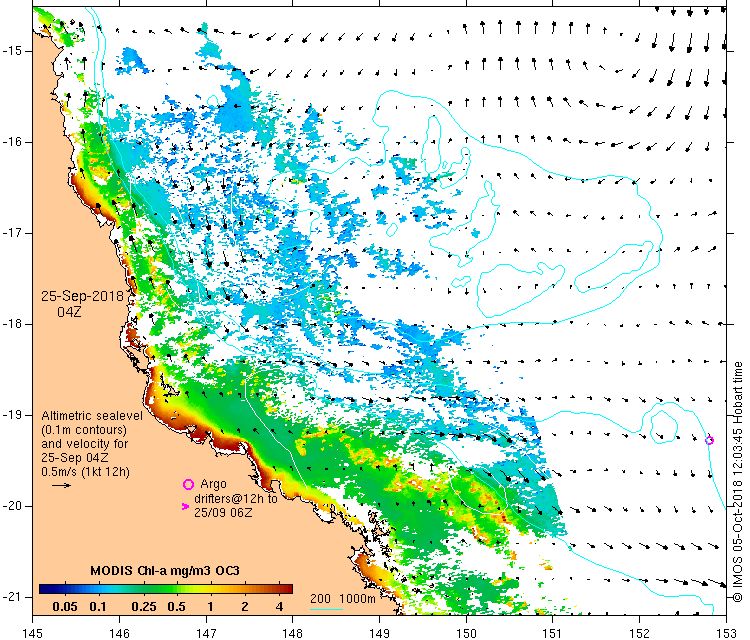The width and height of the screenshot is (750, 640).
Task: Click latitude label -19
Action: [x=11, y=415]
